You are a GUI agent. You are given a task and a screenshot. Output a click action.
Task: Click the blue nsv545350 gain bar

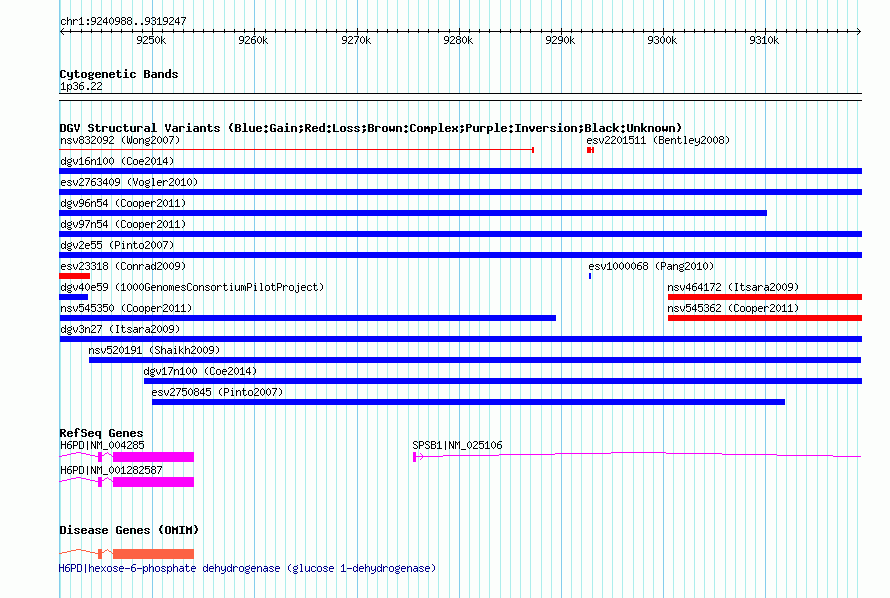coord(308,318)
